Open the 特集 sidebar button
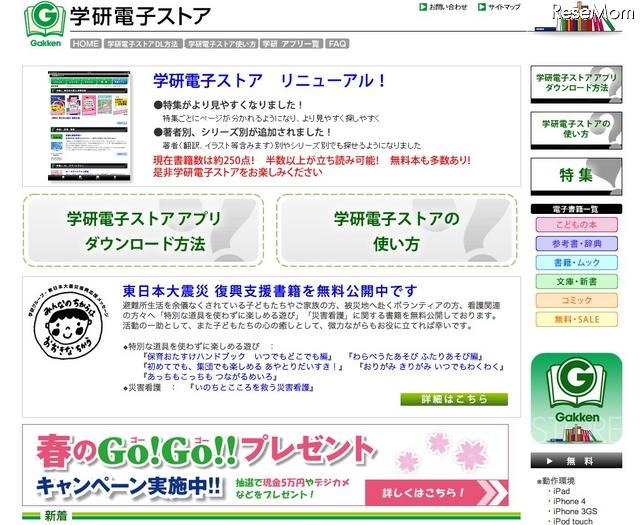The width and height of the screenshot is (640, 525). [x=576, y=176]
